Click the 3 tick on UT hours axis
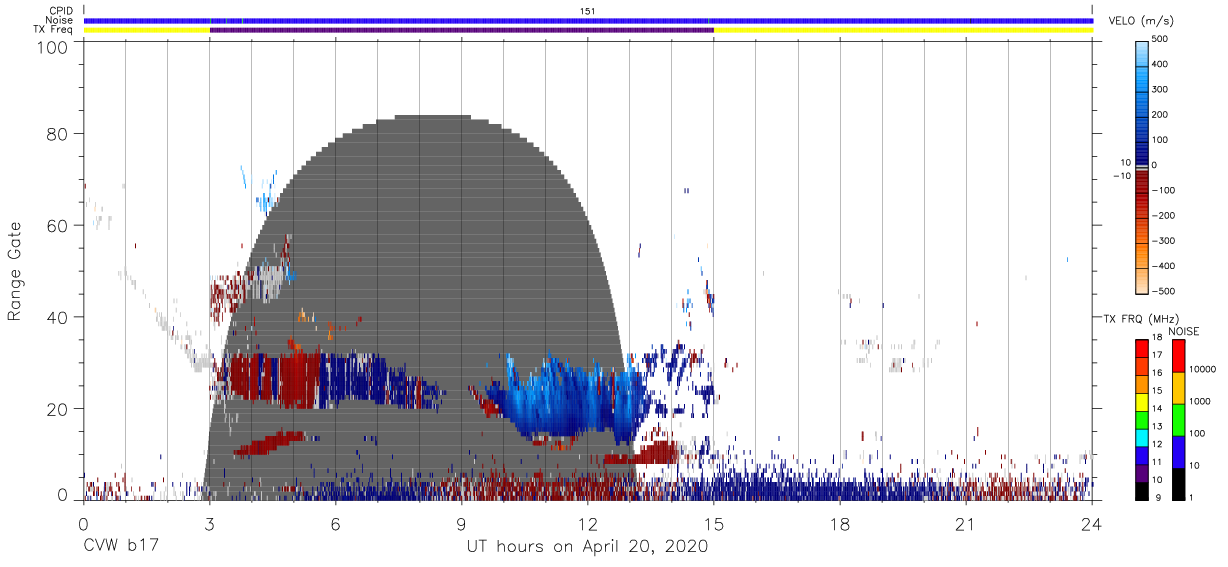The width and height of the screenshot is (1228, 567). [x=209, y=524]
